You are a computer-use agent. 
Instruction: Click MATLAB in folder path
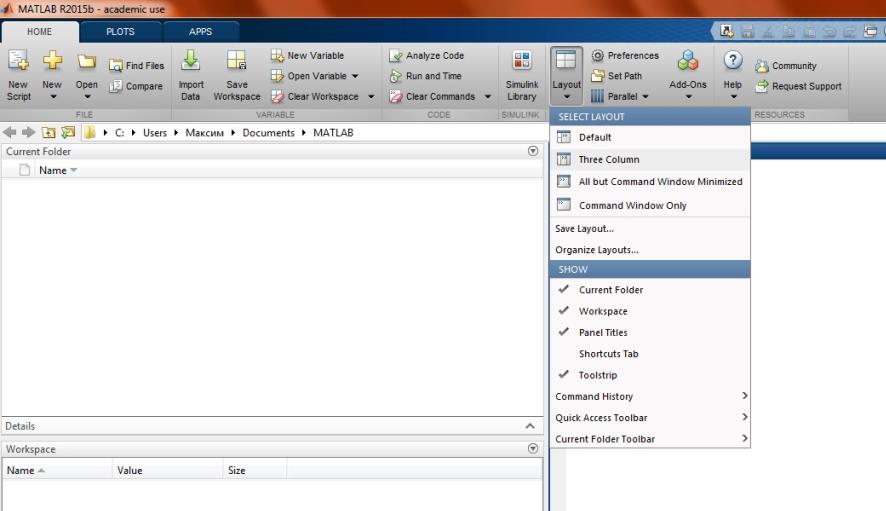[x=333, y=132]
